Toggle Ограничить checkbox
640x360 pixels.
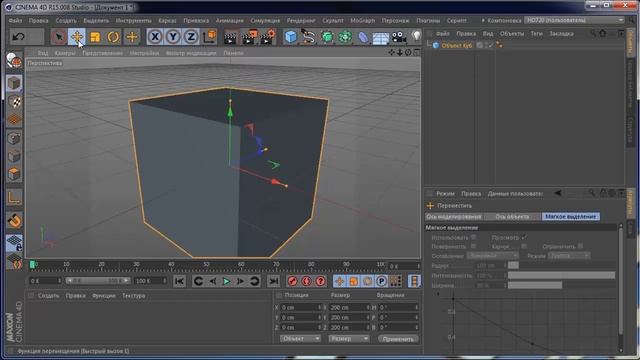[580, 246]
